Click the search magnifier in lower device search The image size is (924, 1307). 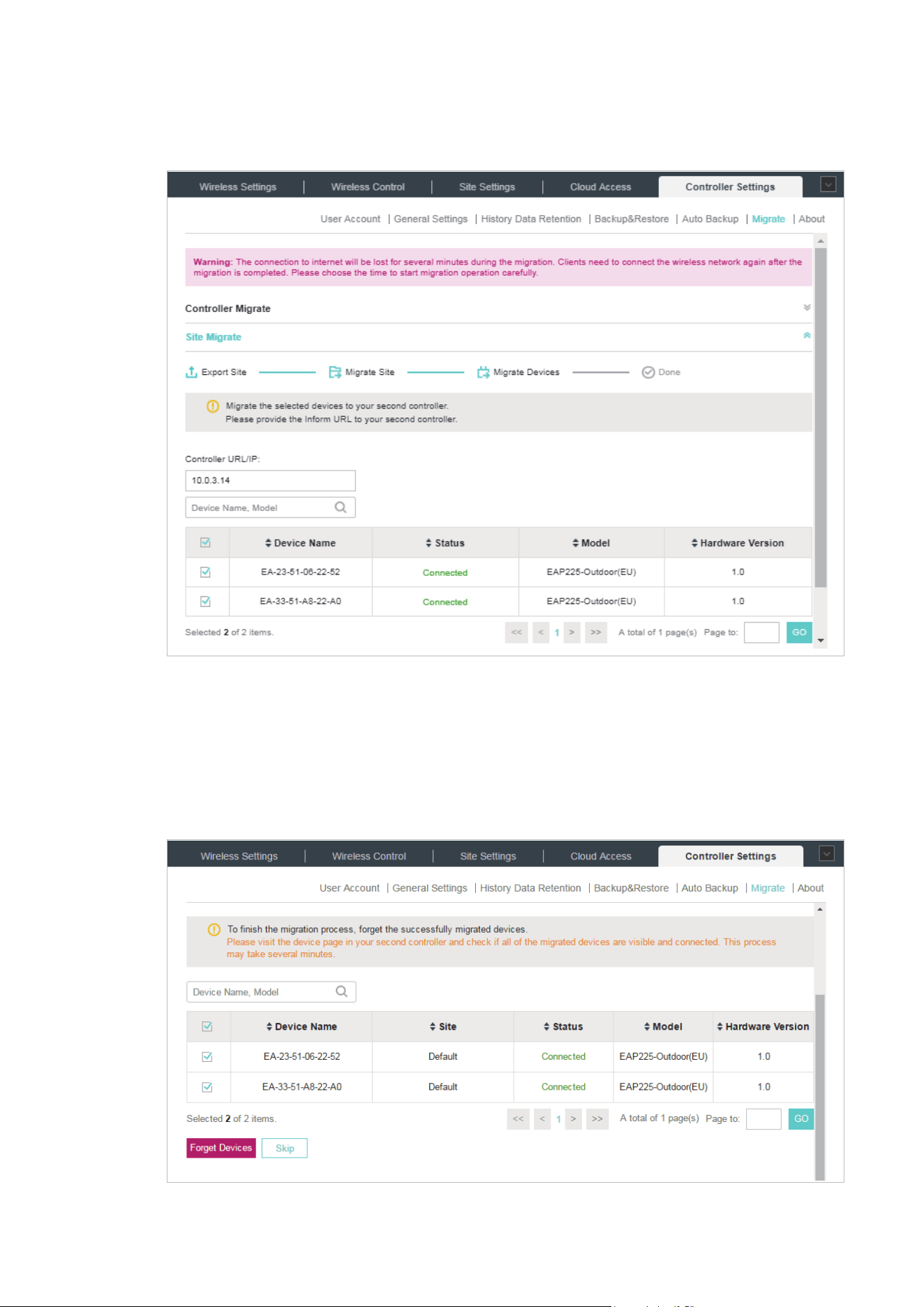(x=342, y=991)
